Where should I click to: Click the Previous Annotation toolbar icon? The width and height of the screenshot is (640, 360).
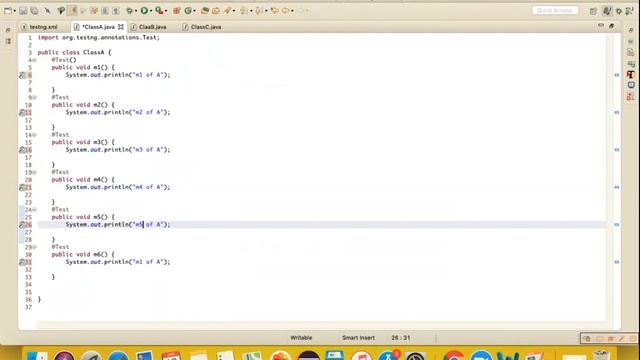point(259,11)
